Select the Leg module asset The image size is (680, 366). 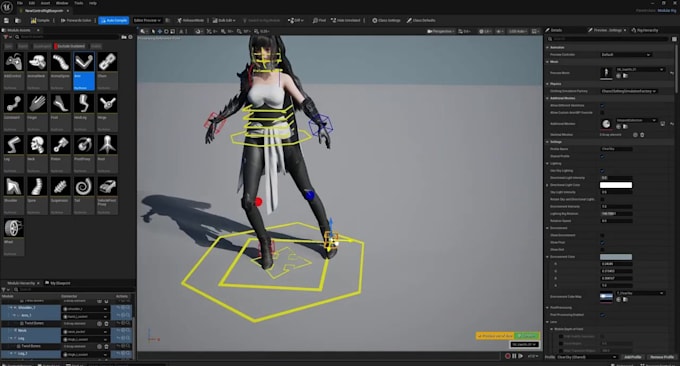(13, 154)
